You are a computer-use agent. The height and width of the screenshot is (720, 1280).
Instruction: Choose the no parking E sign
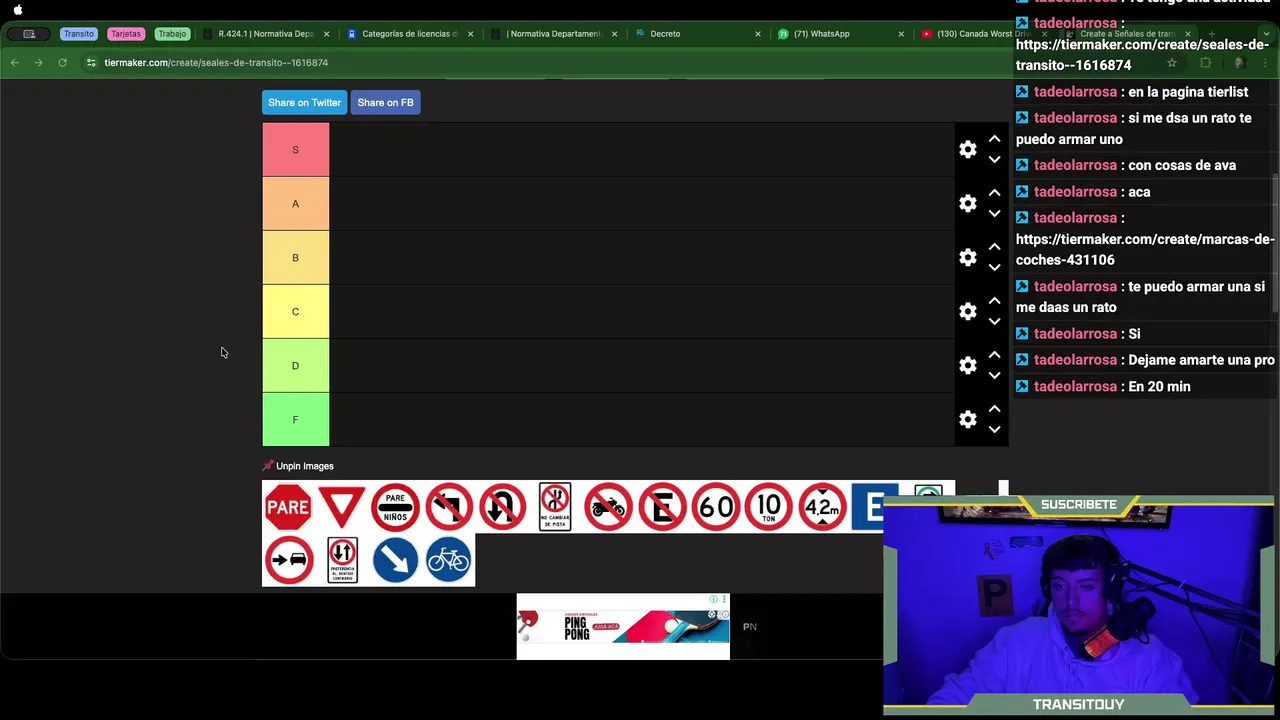tap(662, 507)
